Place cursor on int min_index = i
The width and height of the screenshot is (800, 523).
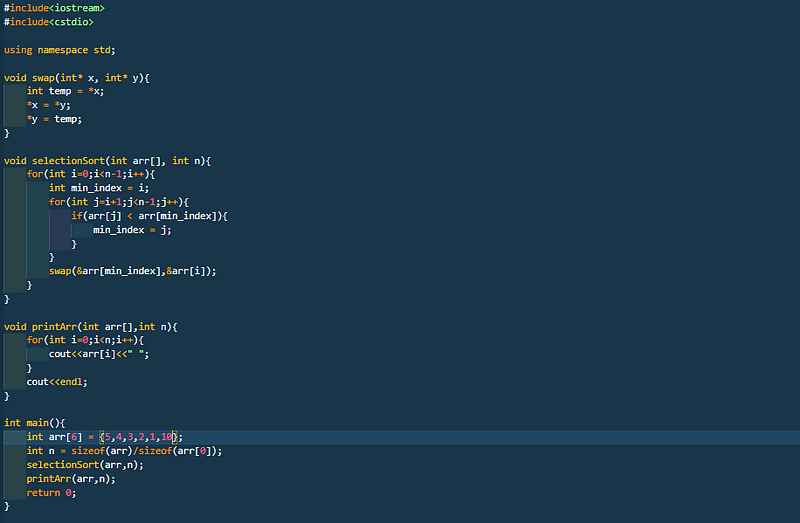coord(99,188)
